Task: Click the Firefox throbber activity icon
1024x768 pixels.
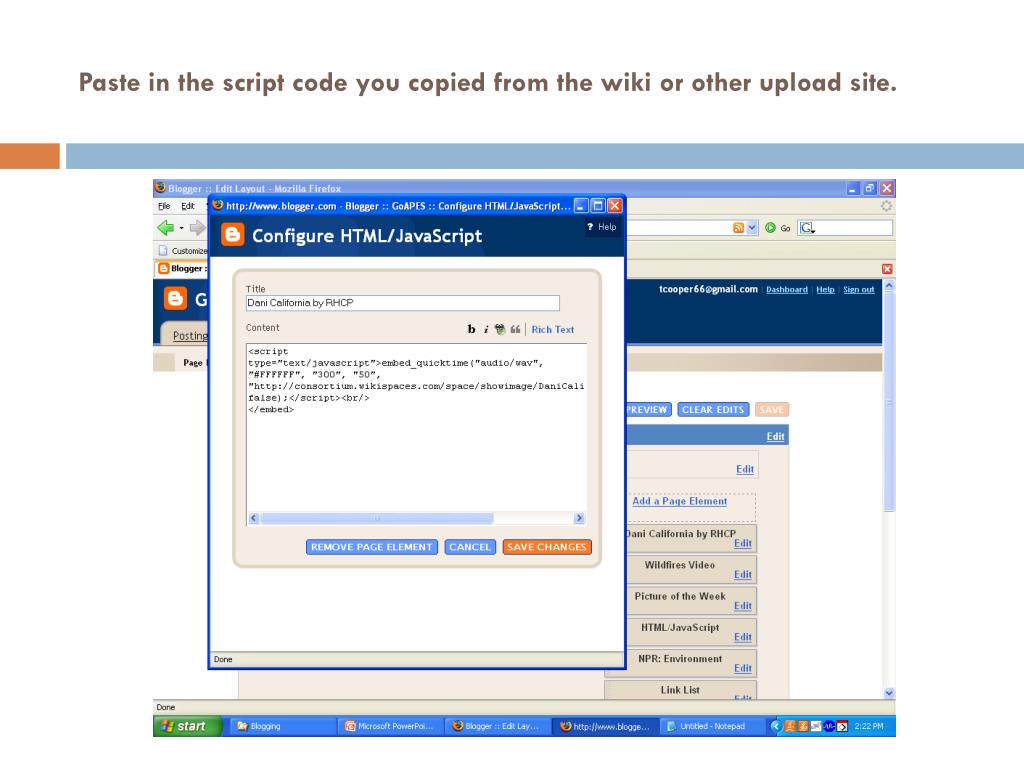Action: click(886, 206)
